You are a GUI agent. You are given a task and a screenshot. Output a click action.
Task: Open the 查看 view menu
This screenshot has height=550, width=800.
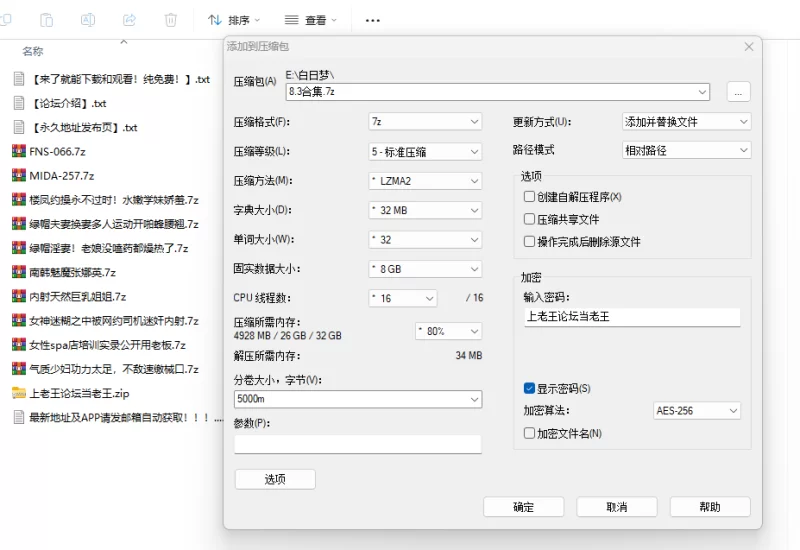click(311, 20)
